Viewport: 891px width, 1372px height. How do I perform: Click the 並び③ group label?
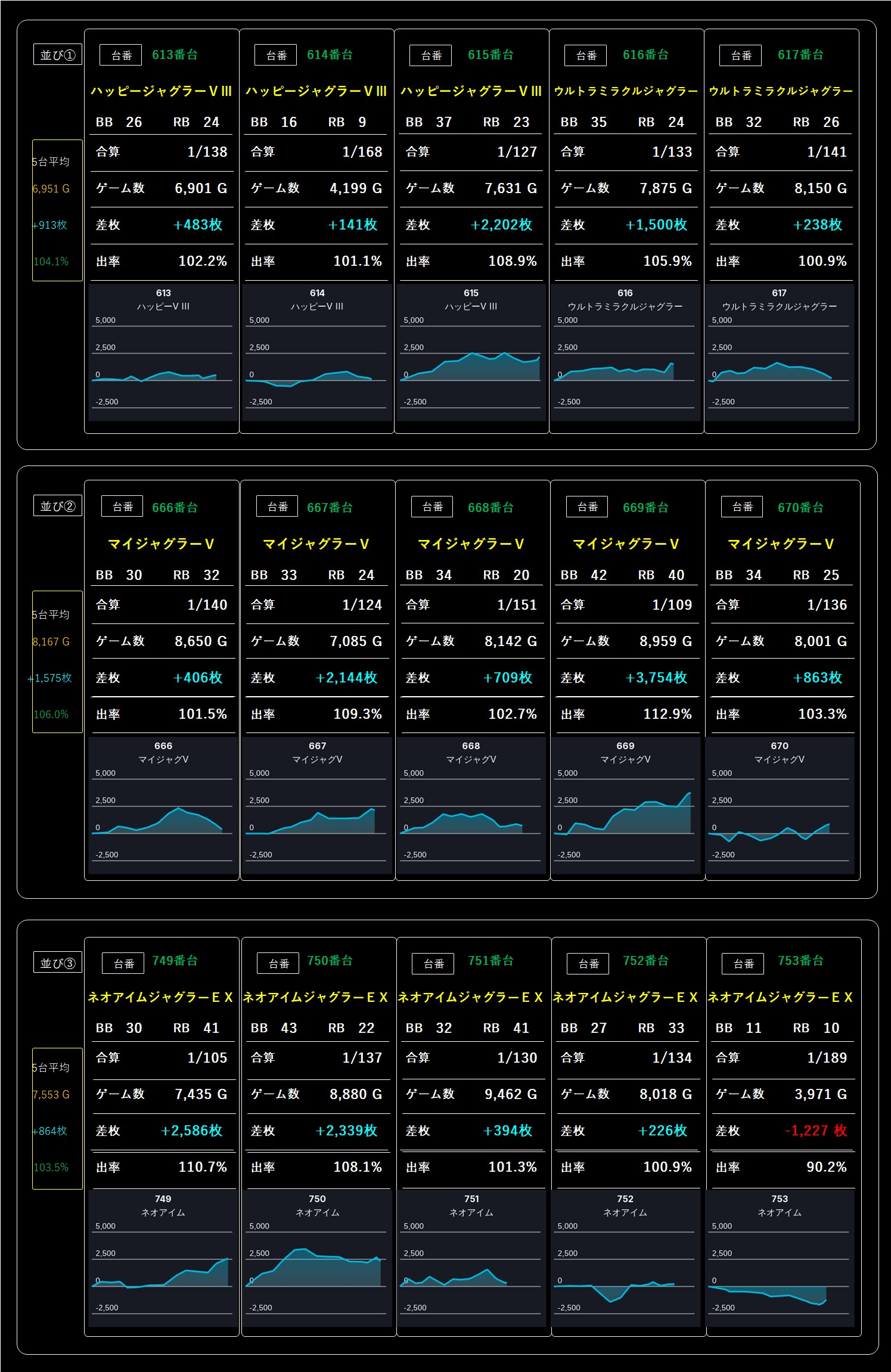pos(58,963)
